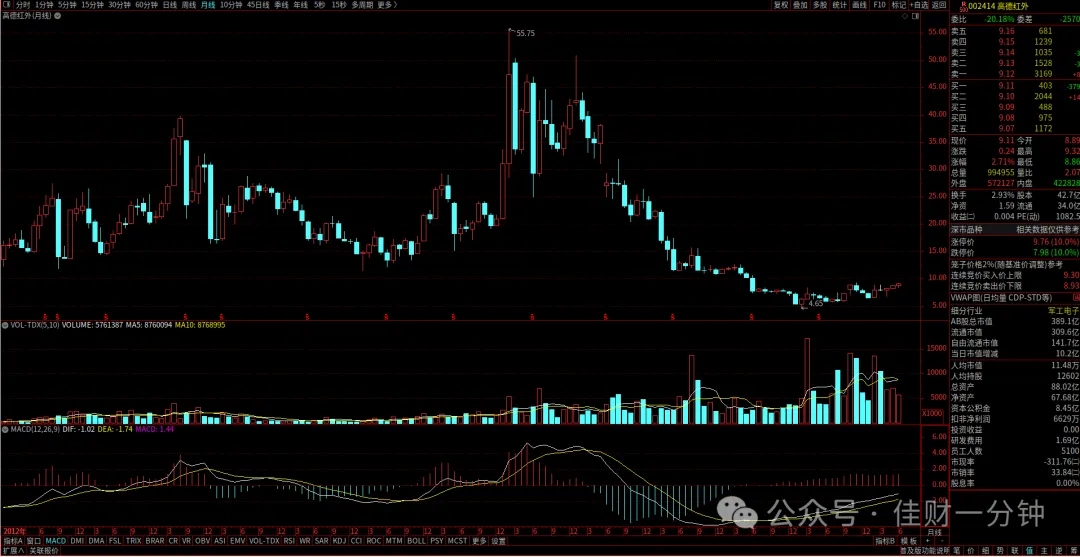Switch to the 60分钟 period
Image resolution: width=1080 pixels, height=557 pixels.
pyautogui.click(x=146, y=4)
